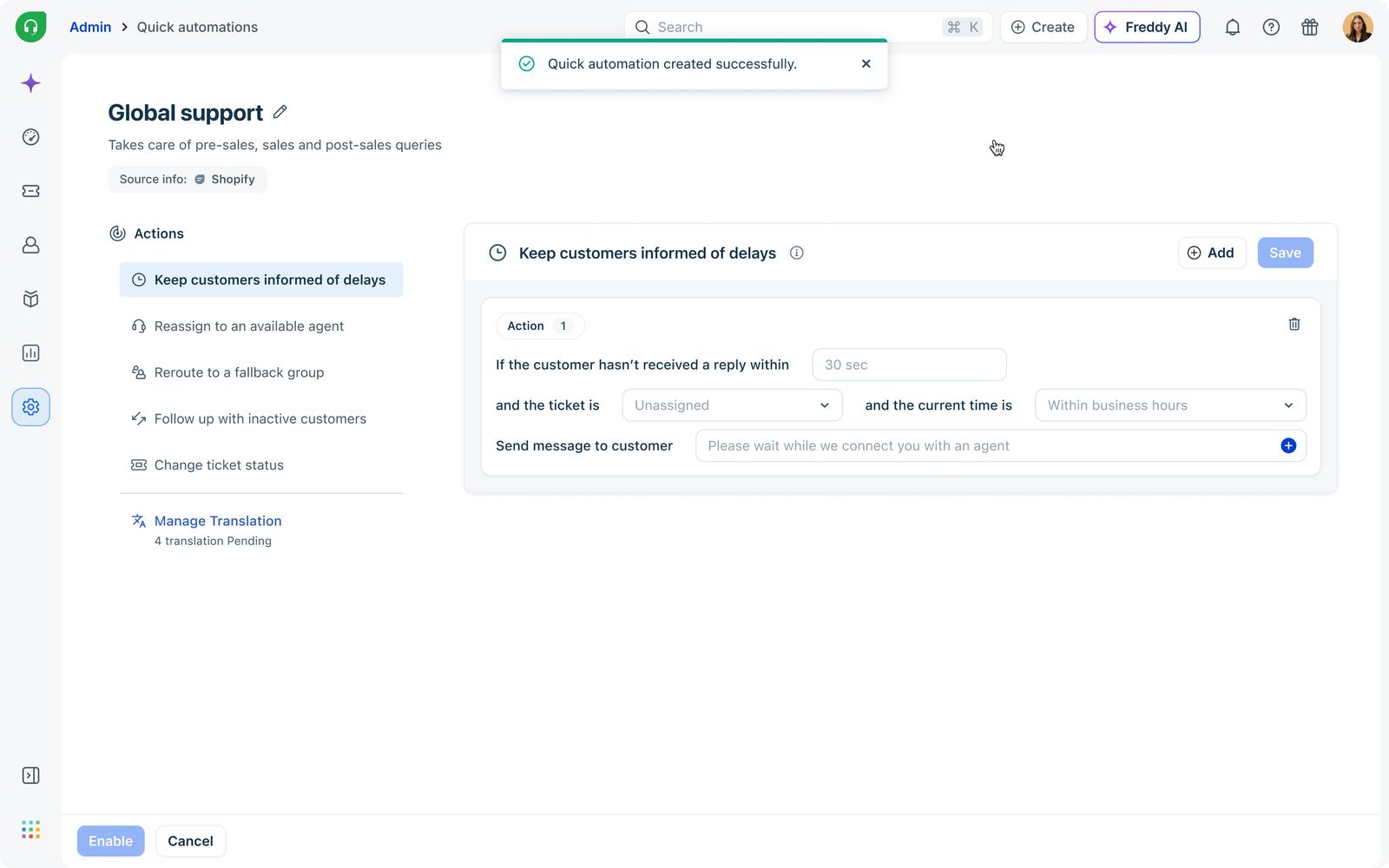Open the Tickets icon in sidebar

pos(30,191)
